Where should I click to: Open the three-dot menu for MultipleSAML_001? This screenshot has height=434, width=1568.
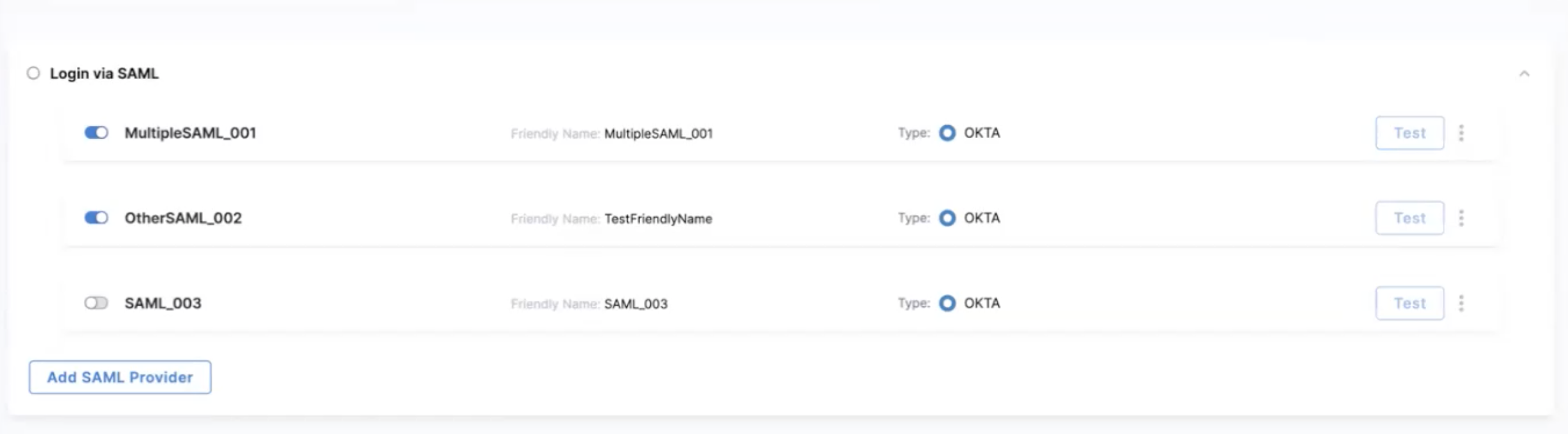click(1461, 133)
